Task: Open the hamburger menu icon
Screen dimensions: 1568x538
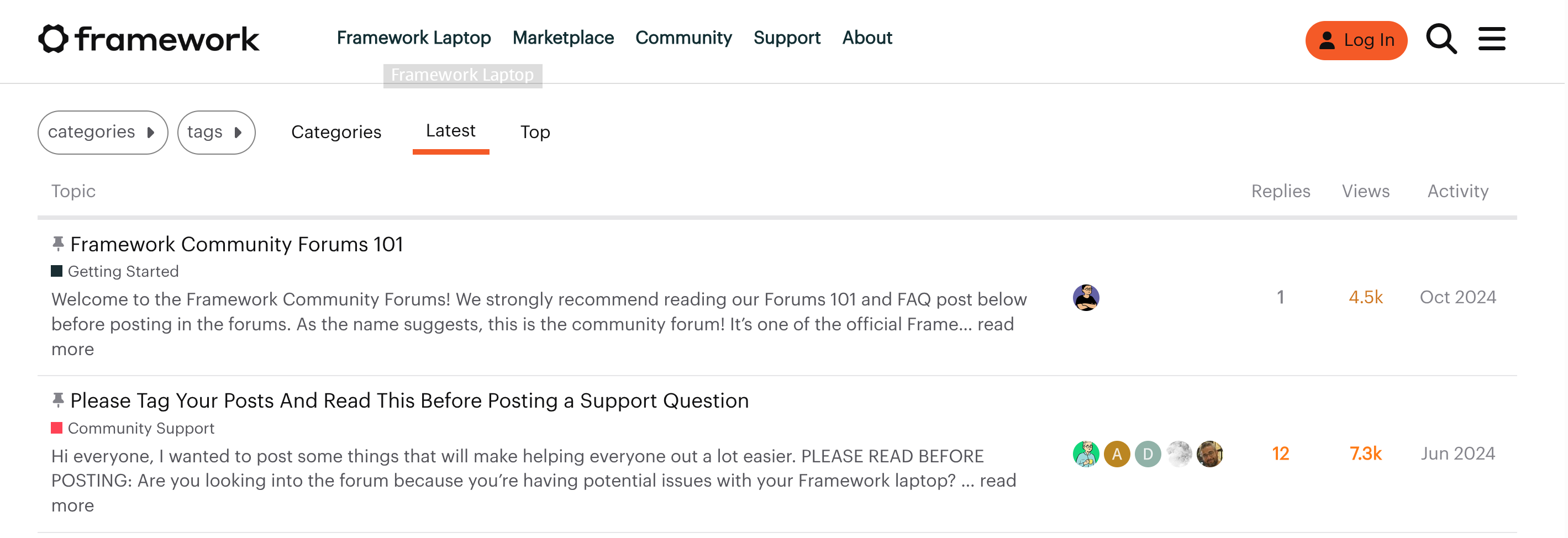Action: (1491, 39)
